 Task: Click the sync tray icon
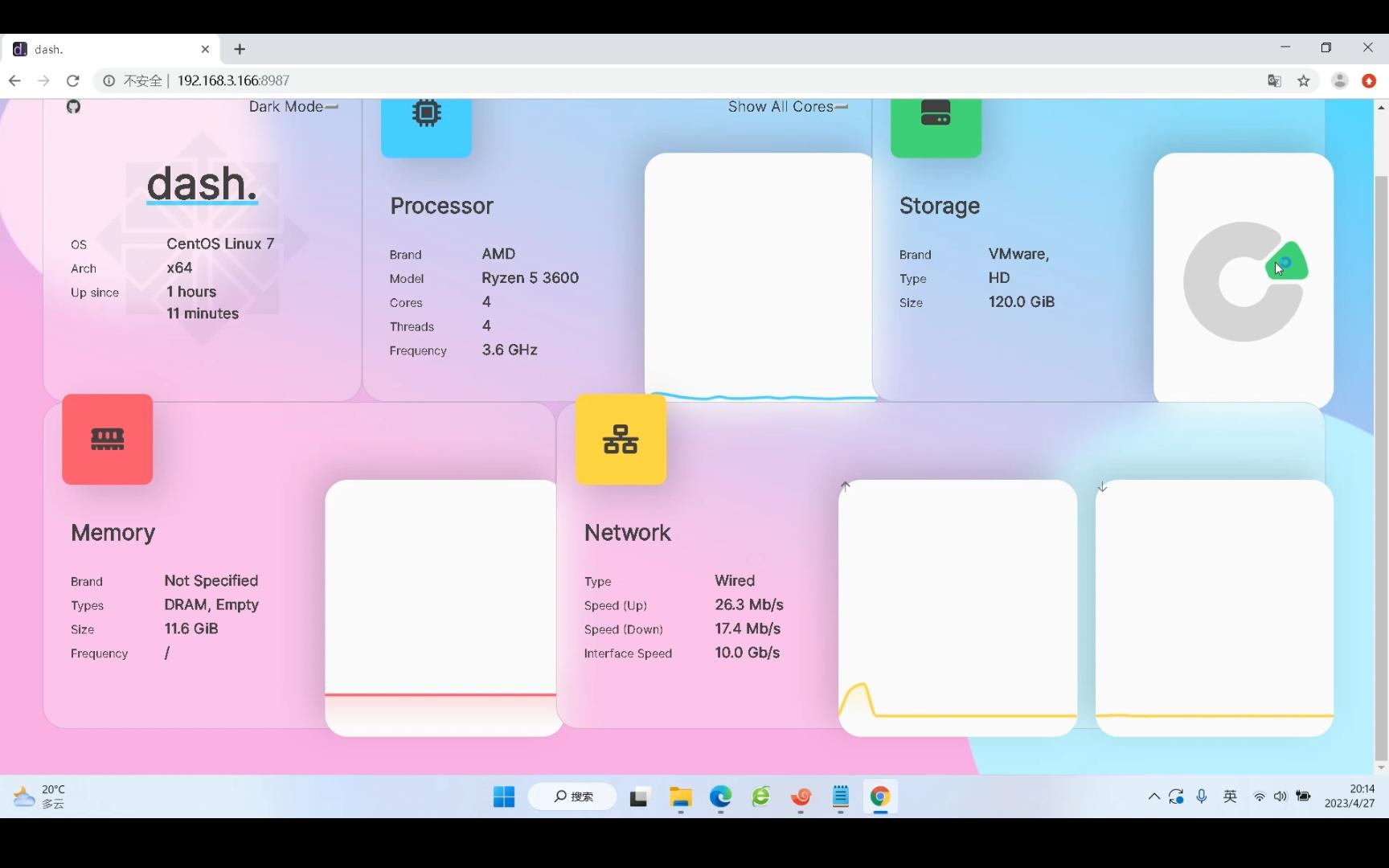click(1177, 796)
